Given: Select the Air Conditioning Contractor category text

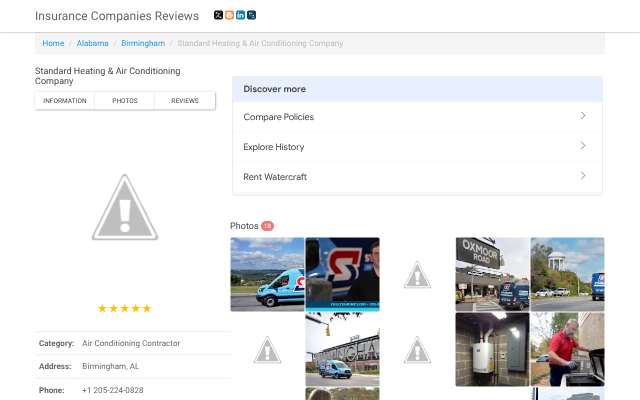Looking at the screenshot, I should click(131, 343).
